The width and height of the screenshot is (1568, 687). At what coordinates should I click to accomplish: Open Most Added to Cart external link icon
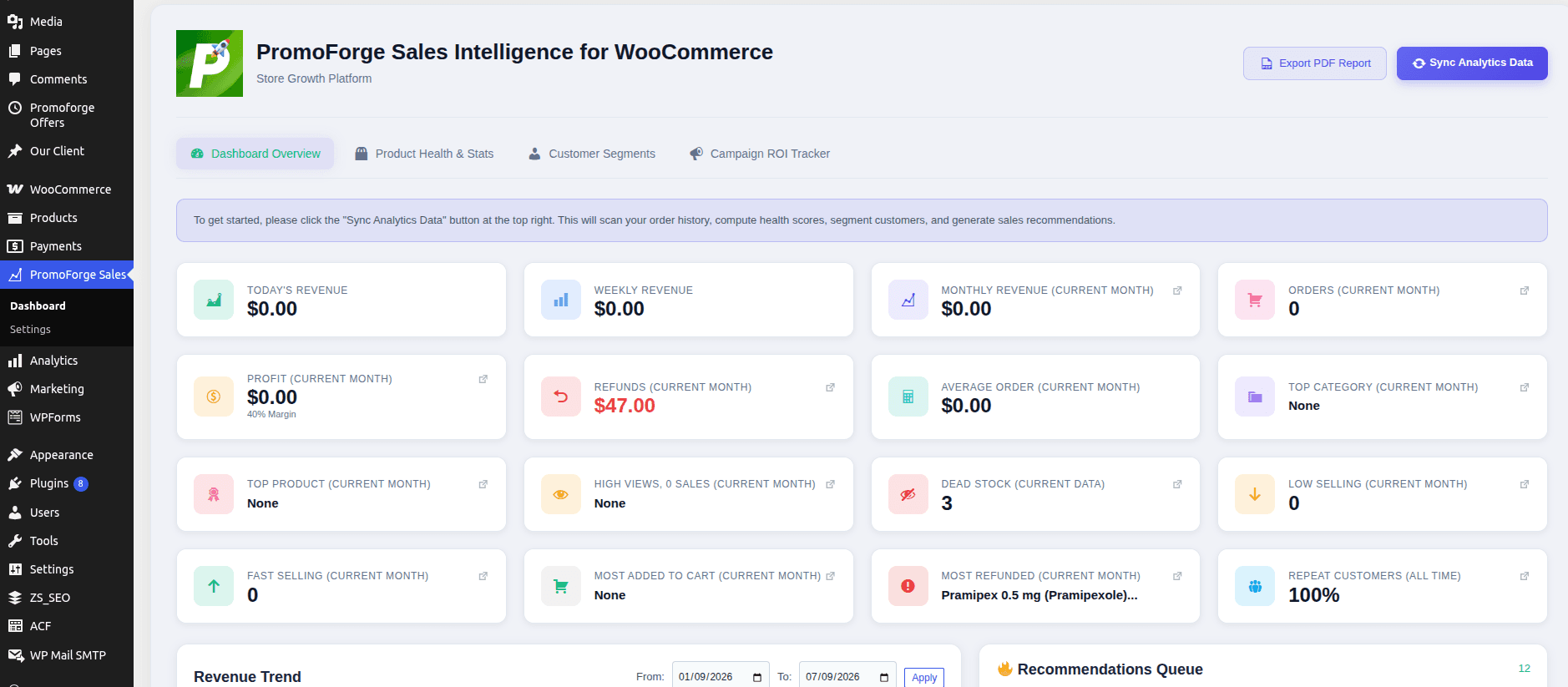[831, 576]
